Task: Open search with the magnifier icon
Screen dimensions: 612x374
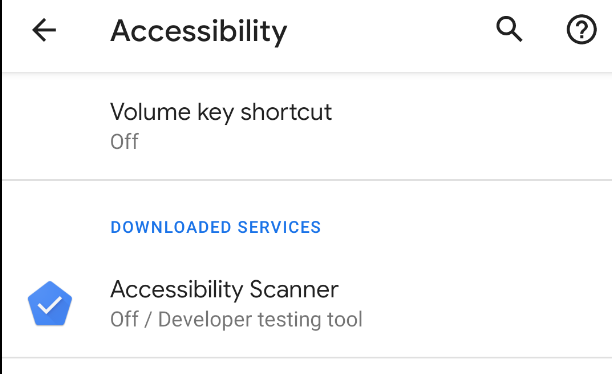Action: (509, 29)
